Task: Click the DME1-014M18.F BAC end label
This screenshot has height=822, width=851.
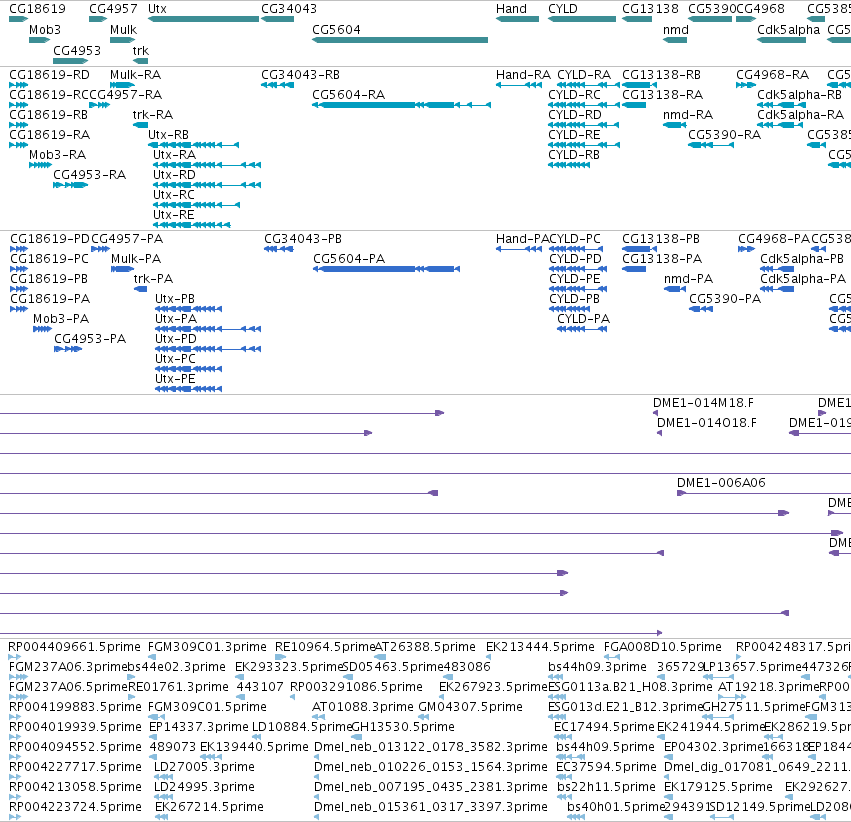Action: (x=703, y=403)
